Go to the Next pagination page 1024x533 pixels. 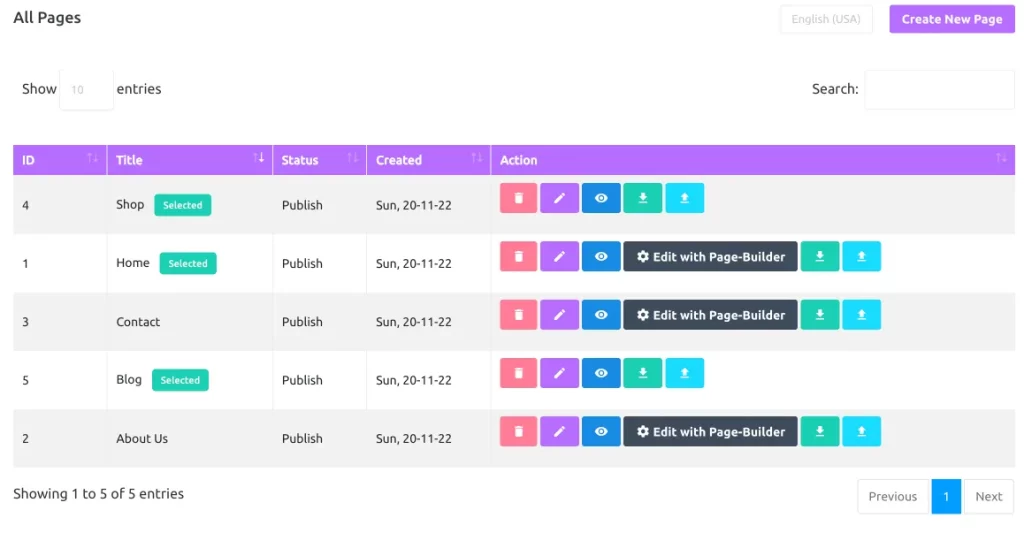click(988, 496)
